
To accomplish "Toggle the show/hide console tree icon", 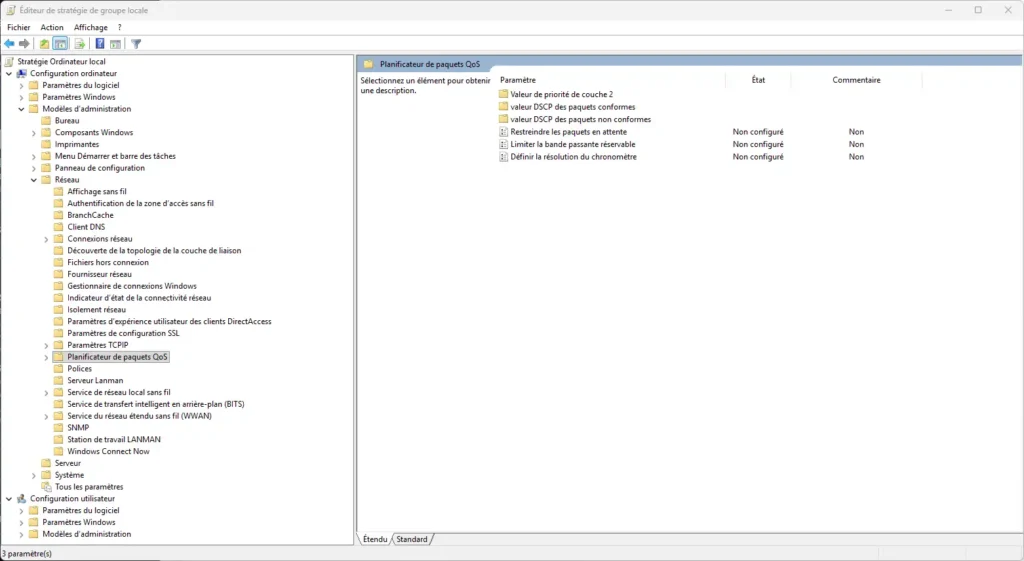I will pos(60,44).
